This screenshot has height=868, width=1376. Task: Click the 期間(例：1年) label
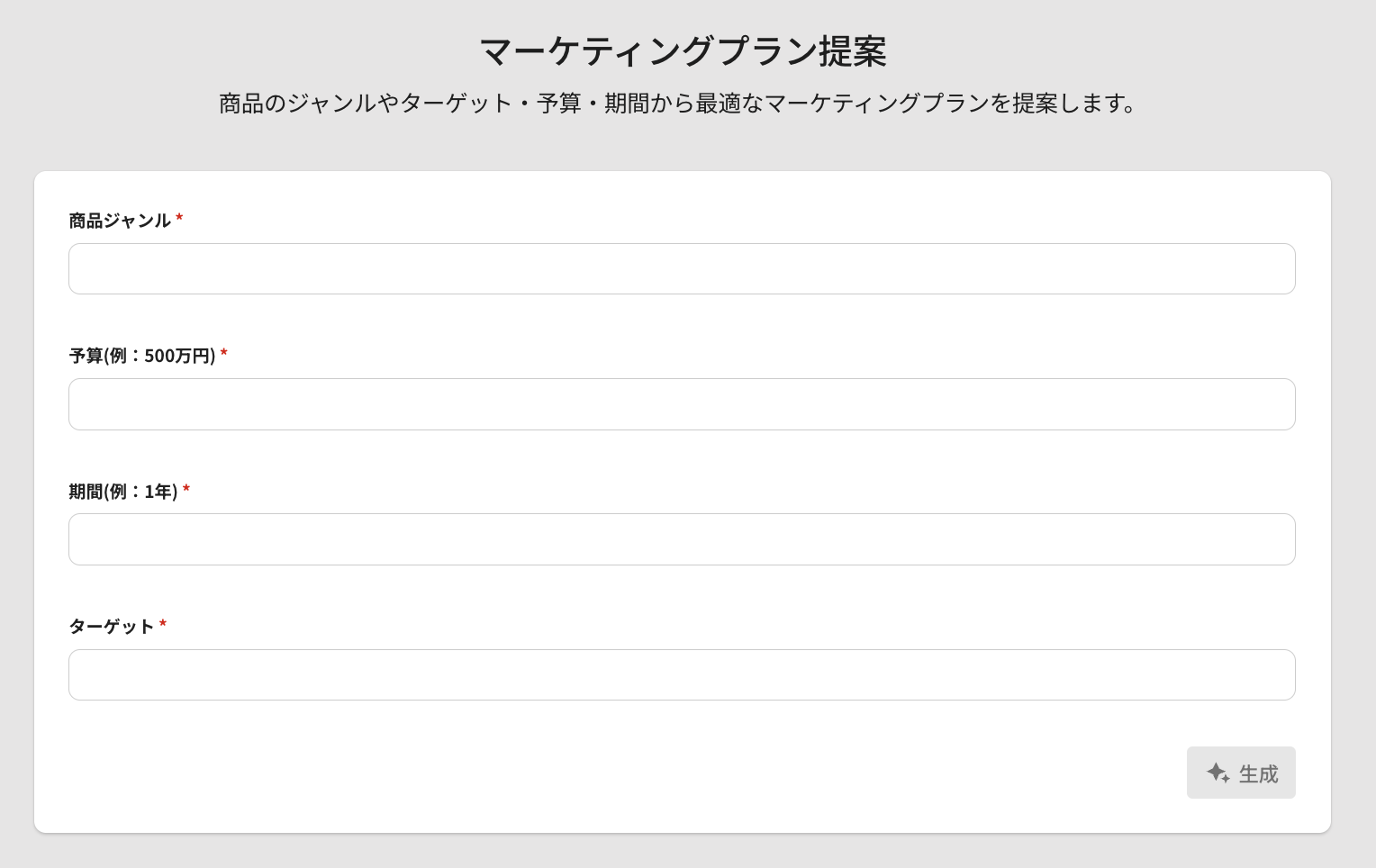(x=123, y=492)
